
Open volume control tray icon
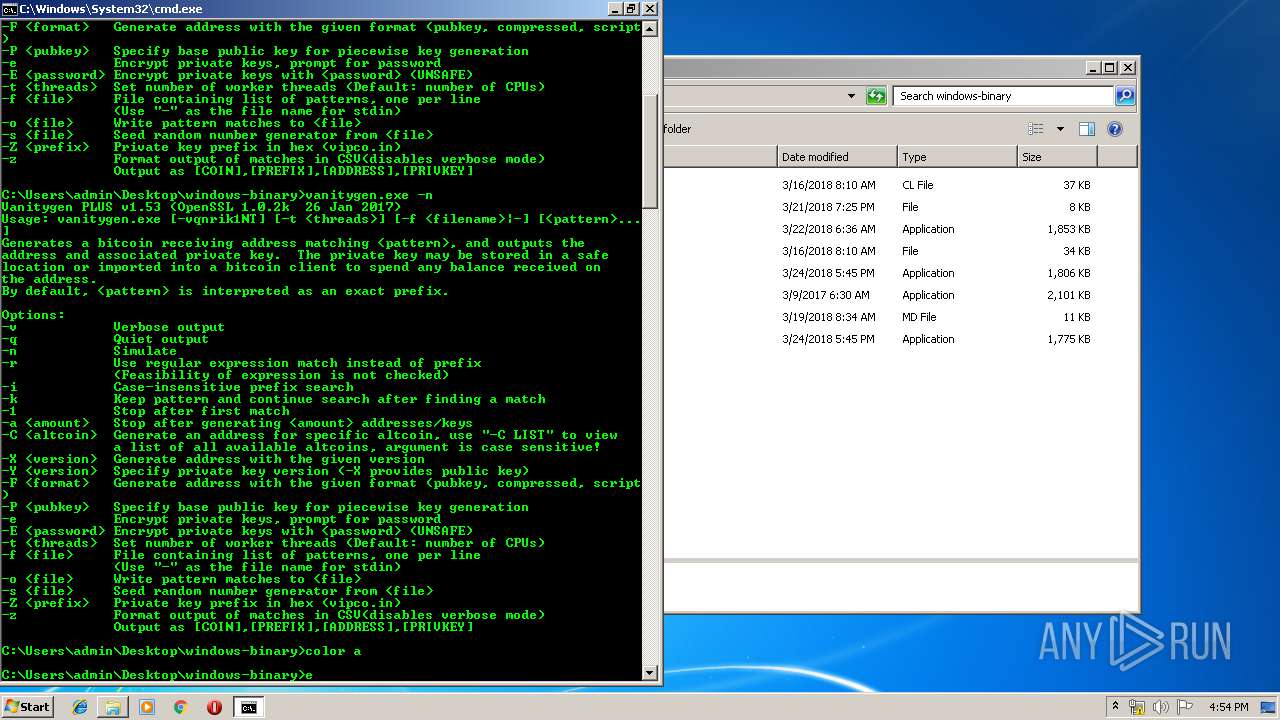point(1161,707)
